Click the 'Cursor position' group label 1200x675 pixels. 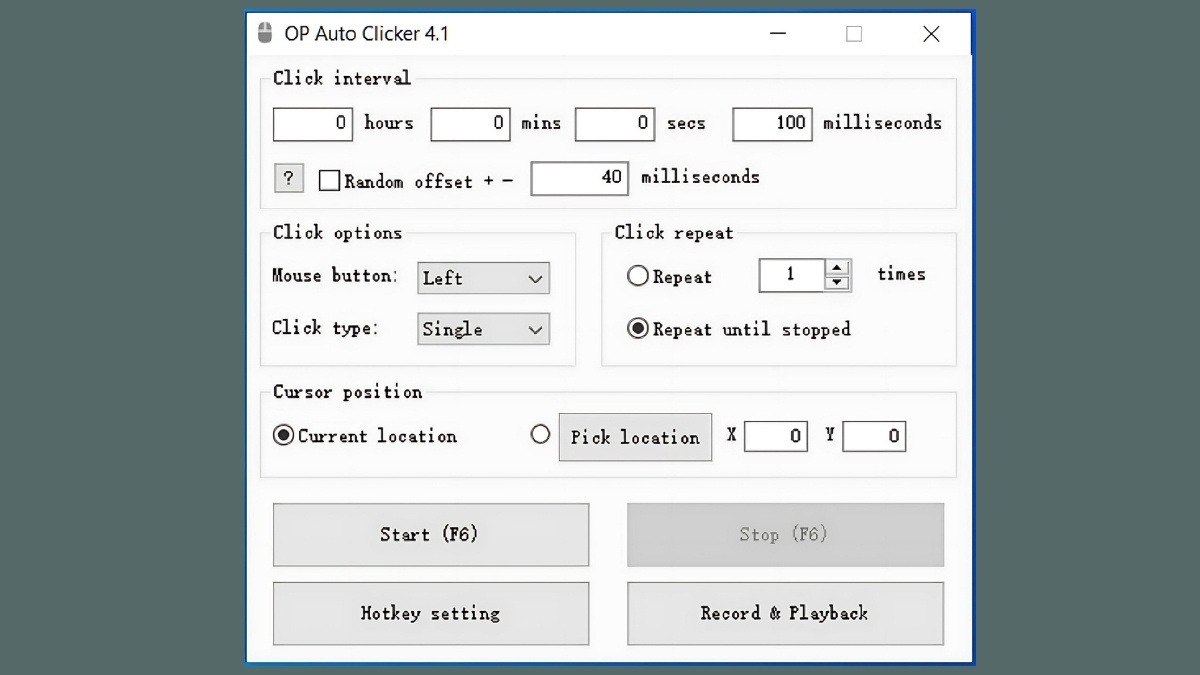click(348, 391)
